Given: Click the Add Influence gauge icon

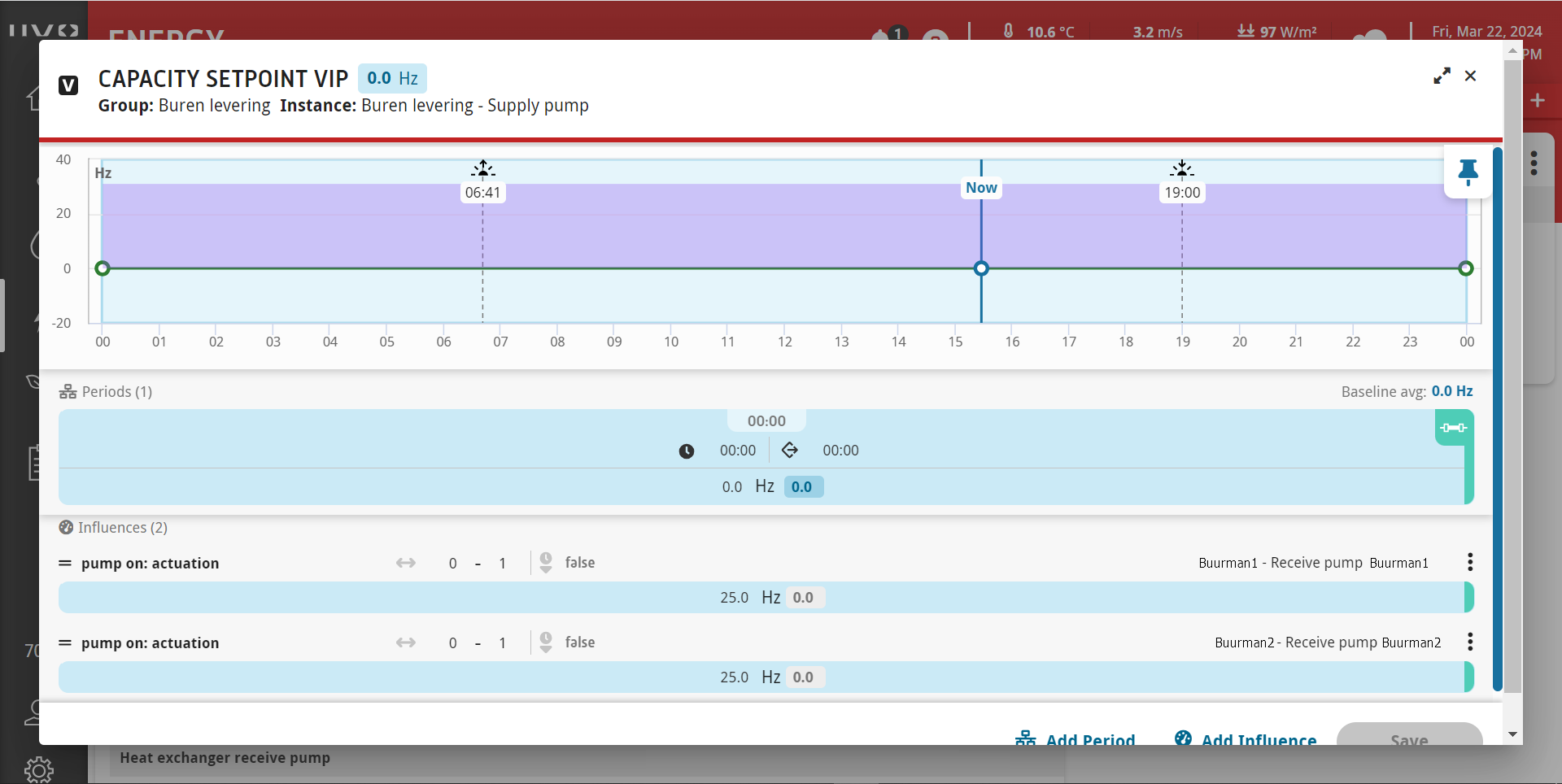Looking at the screenshot, I should tap(1183, 738).
